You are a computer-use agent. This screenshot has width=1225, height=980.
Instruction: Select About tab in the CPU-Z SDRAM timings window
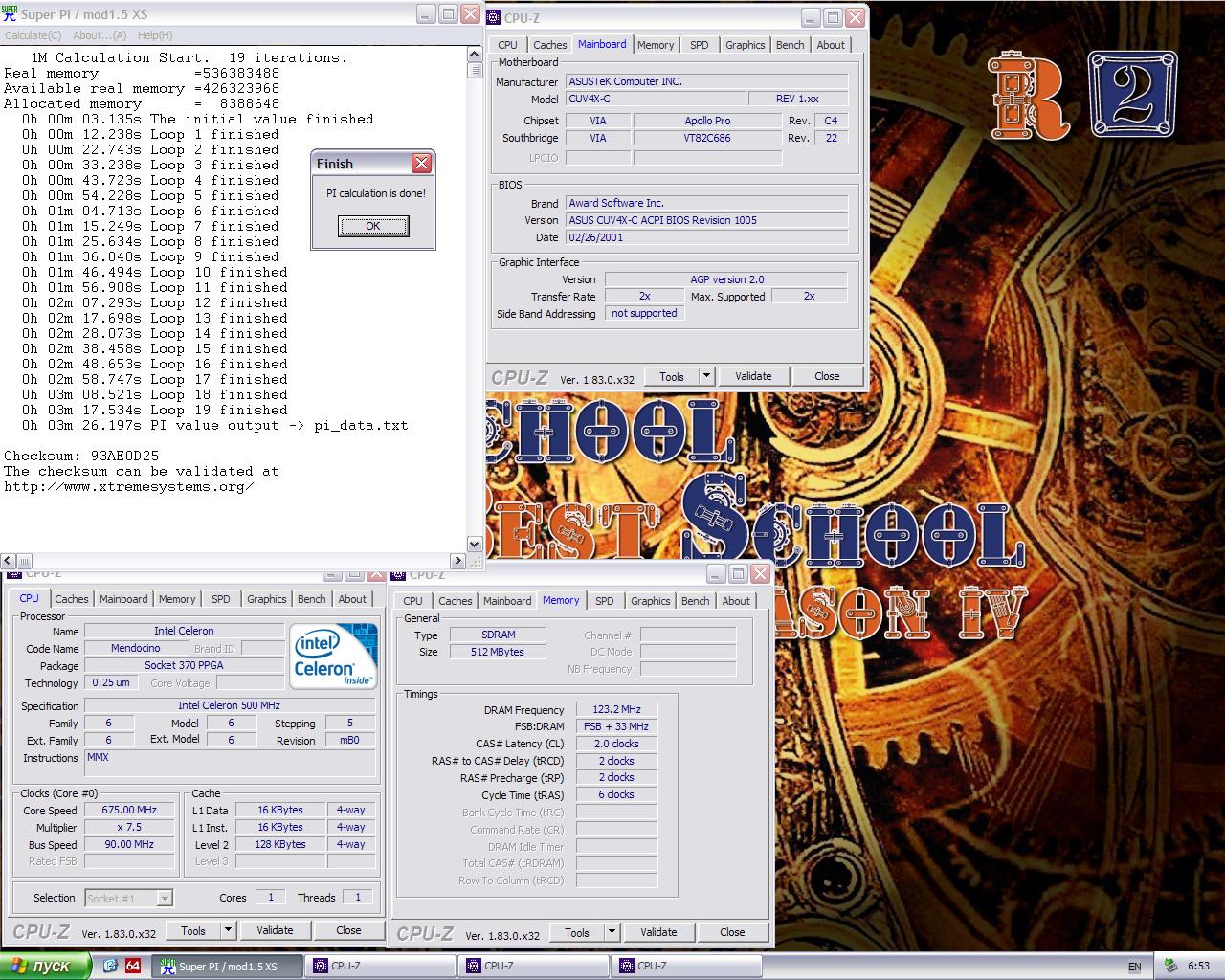[736, 601]
